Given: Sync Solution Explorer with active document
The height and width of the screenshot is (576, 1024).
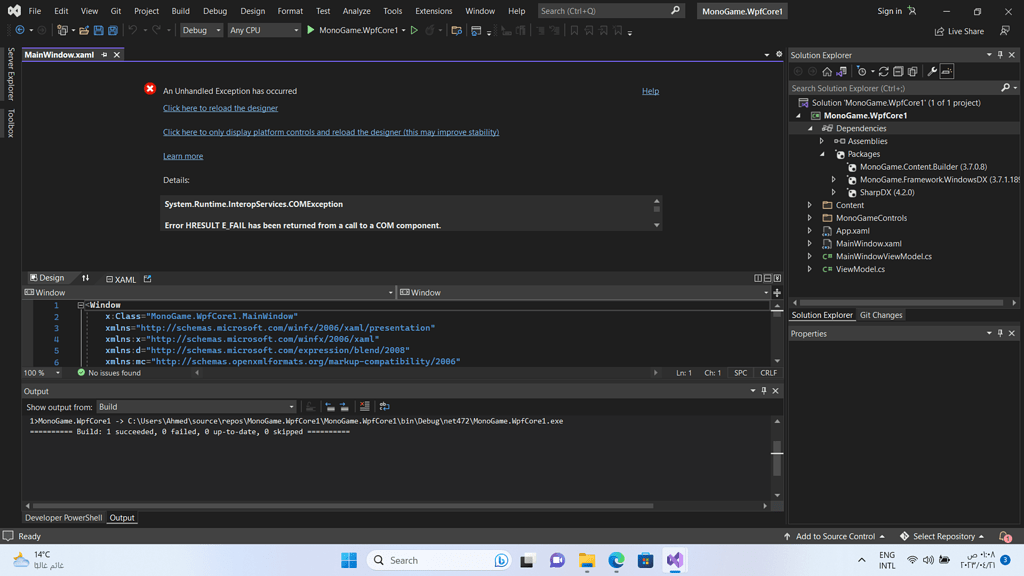Looking at the screenshot, I should [840, 71].
